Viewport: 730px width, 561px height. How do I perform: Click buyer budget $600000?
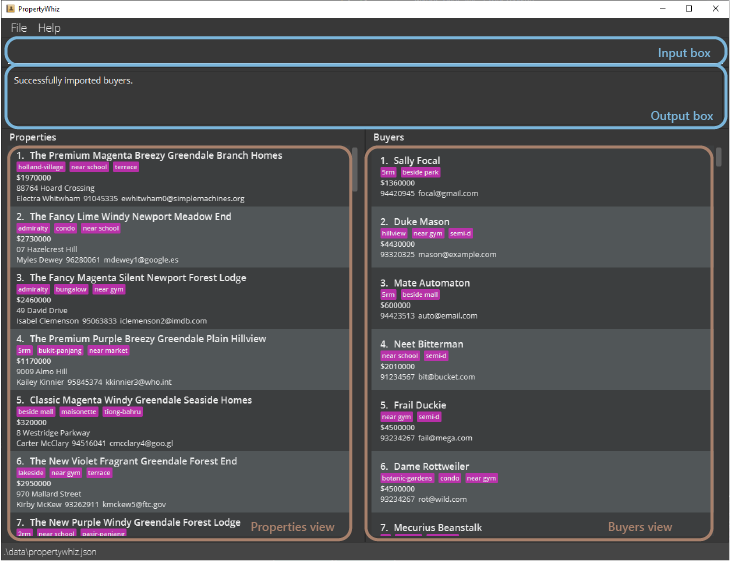[x=395, y=305]
